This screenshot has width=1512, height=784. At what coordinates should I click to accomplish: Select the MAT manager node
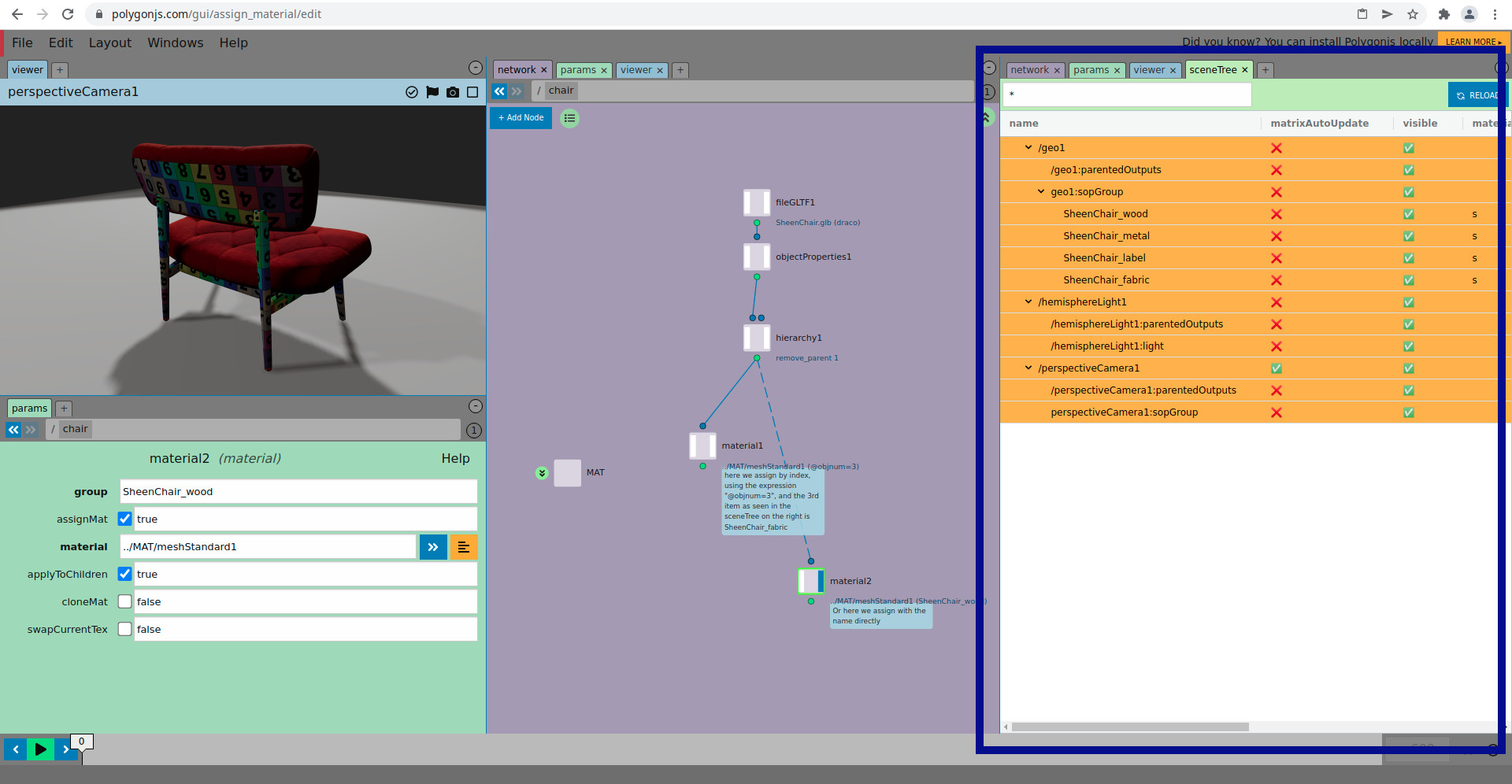[567, 472]
